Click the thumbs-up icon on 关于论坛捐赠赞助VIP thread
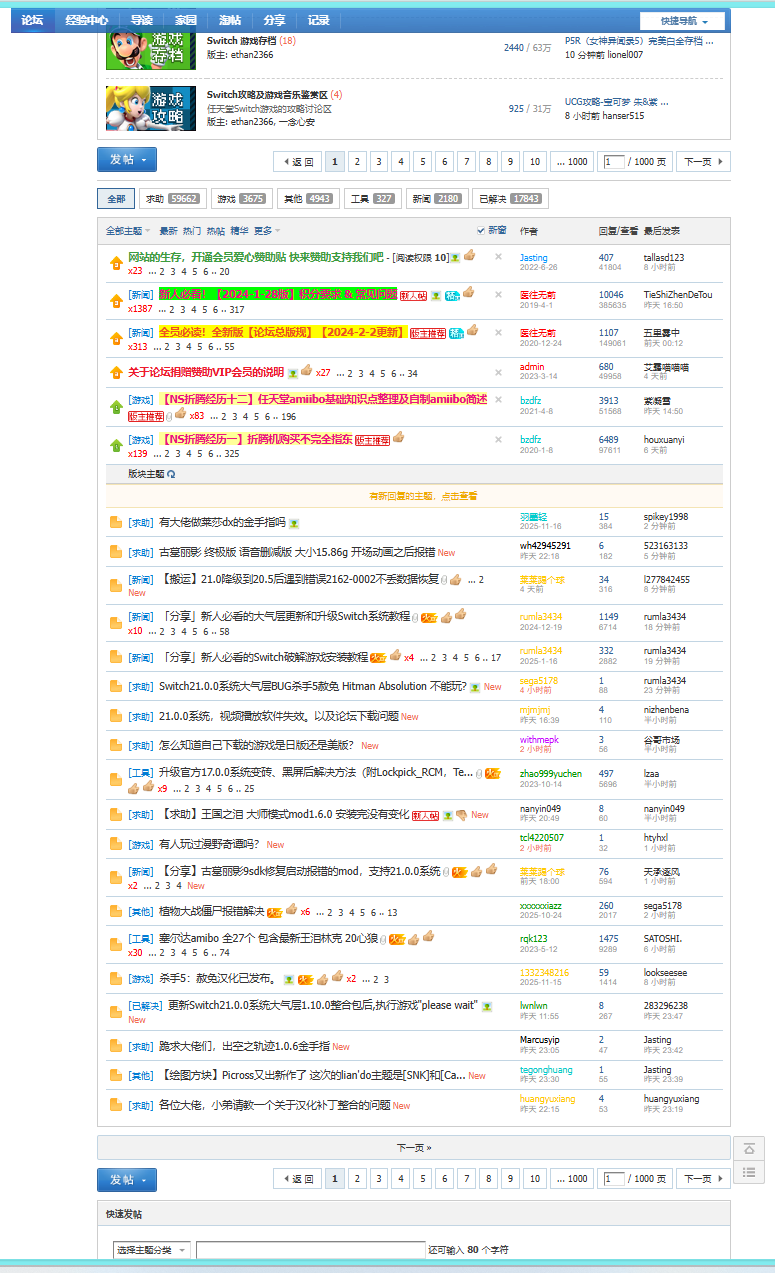 click(306, 370)
